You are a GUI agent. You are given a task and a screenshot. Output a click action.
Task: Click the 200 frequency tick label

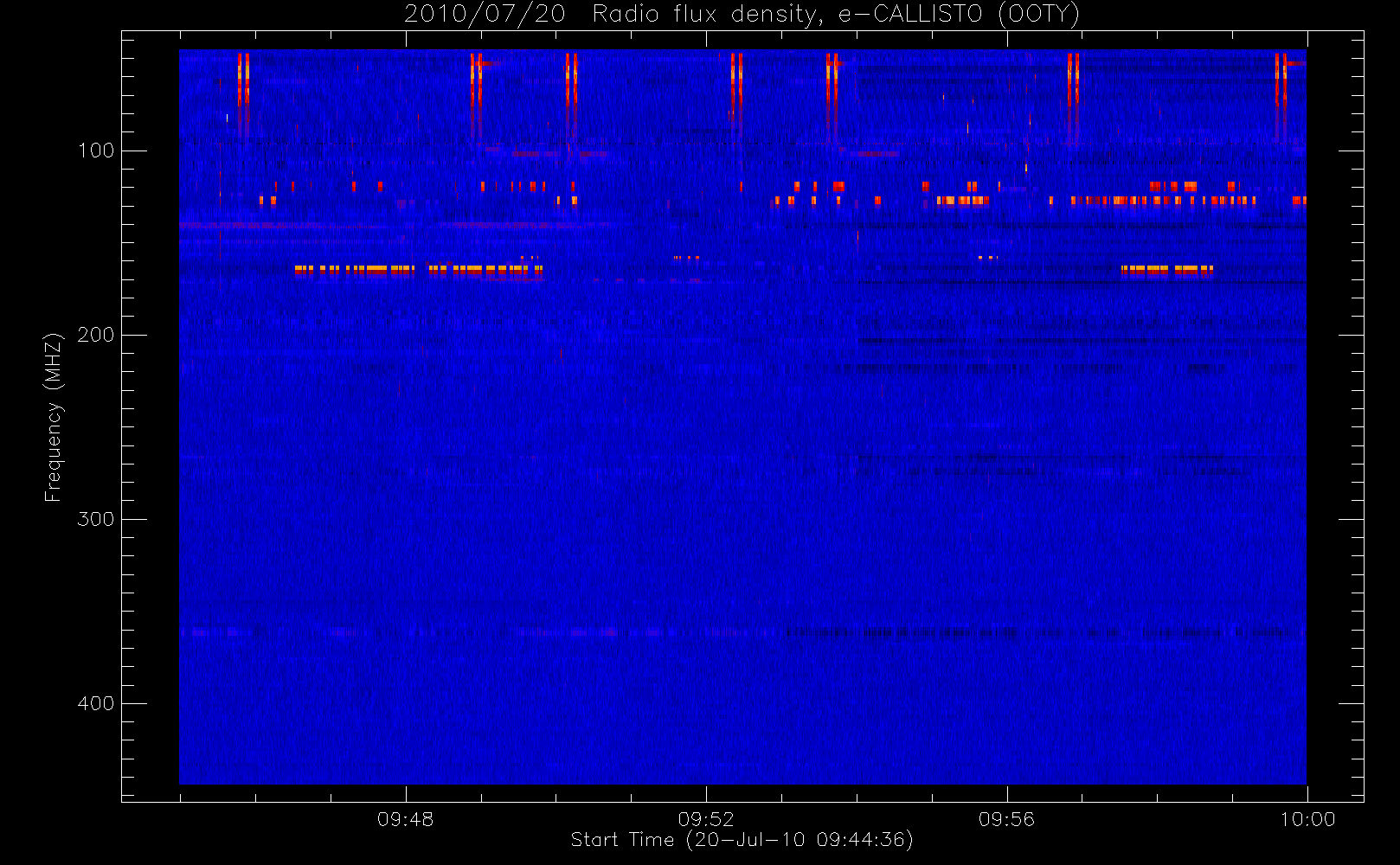(96, 335)
